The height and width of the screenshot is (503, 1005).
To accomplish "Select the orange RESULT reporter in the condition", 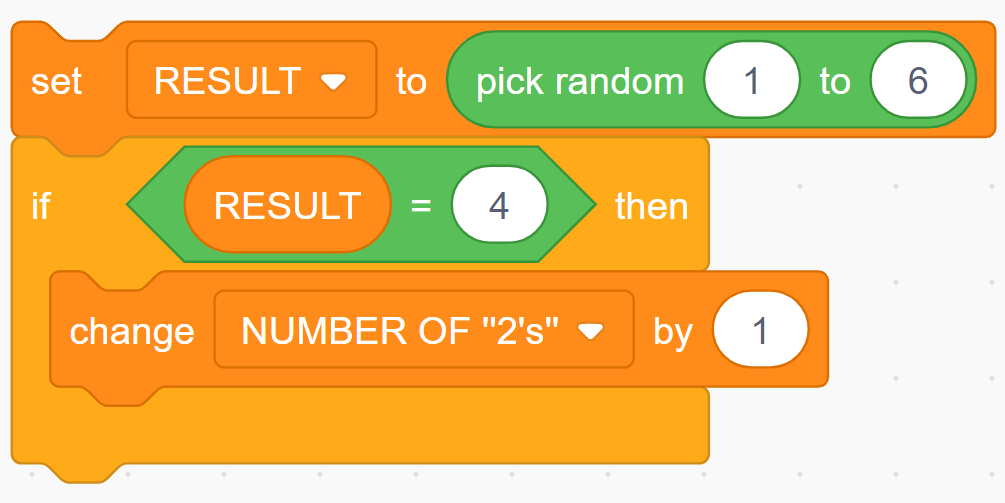I will coord(287,206).
